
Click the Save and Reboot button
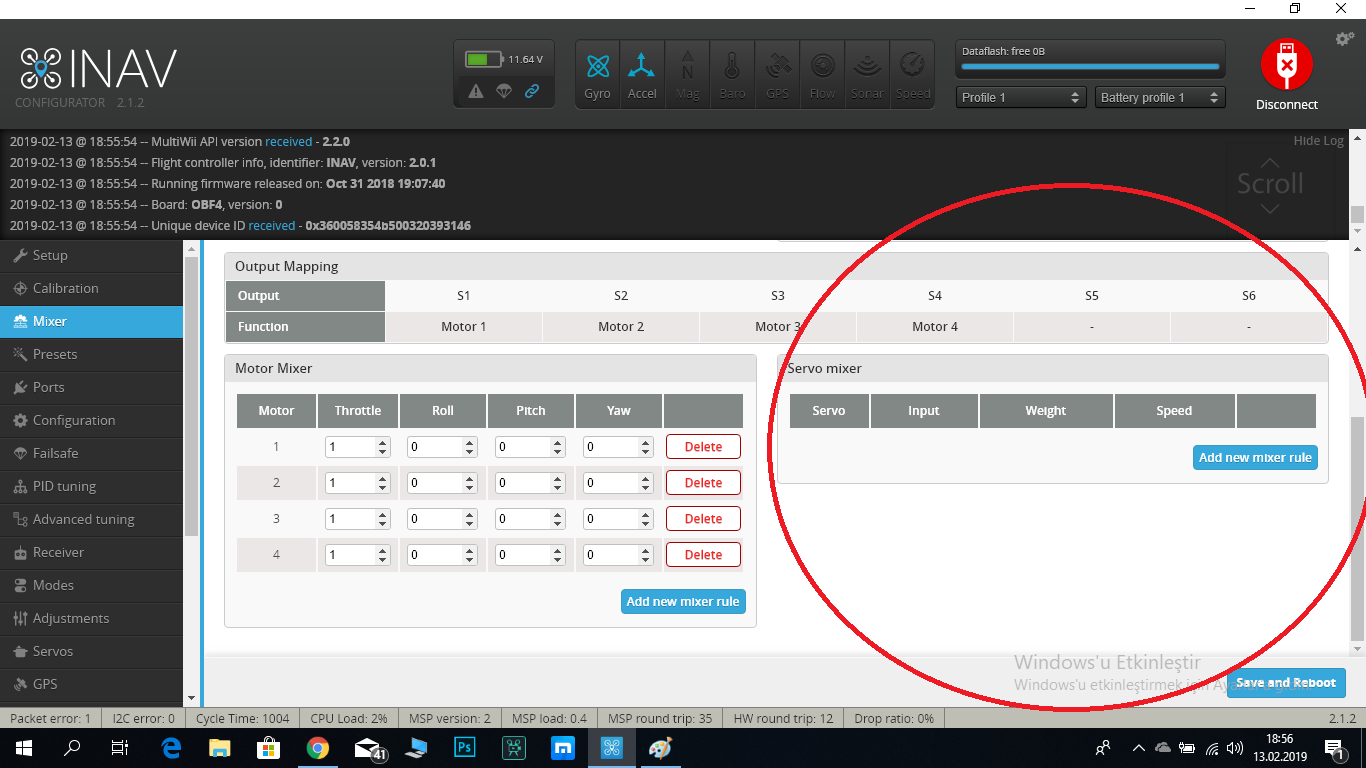[x=1286, y=682]
